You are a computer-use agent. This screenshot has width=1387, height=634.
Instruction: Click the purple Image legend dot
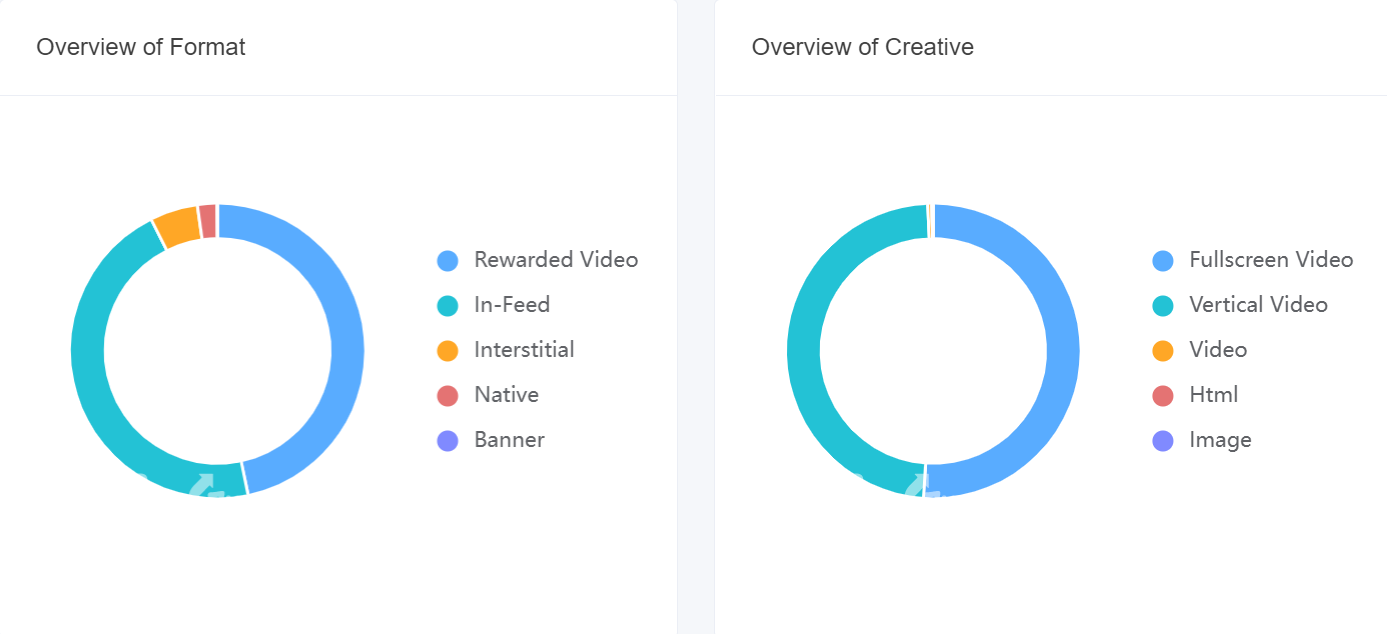click(1163, 440)
